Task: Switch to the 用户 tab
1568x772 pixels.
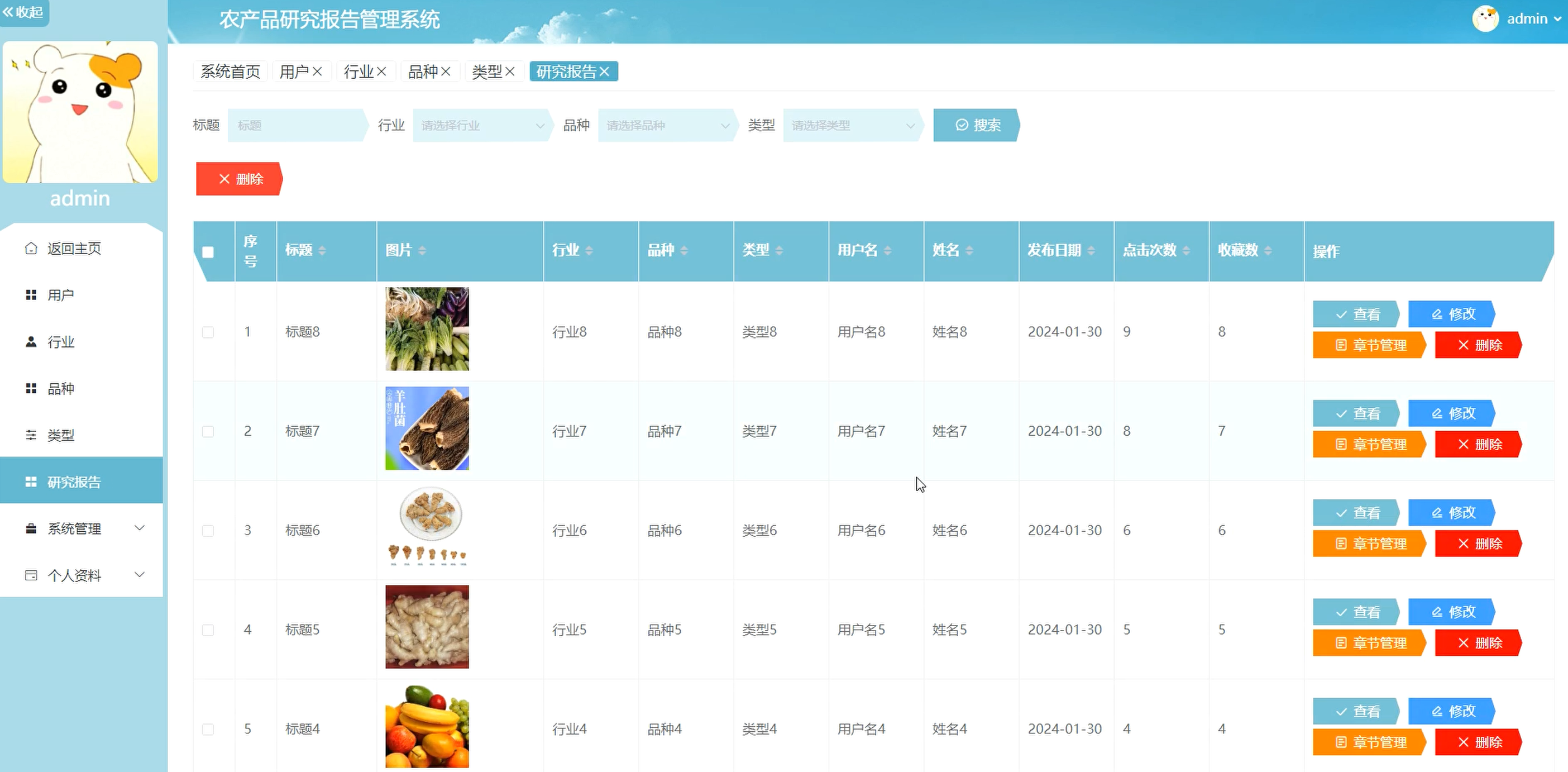Action: click(294, 72)
